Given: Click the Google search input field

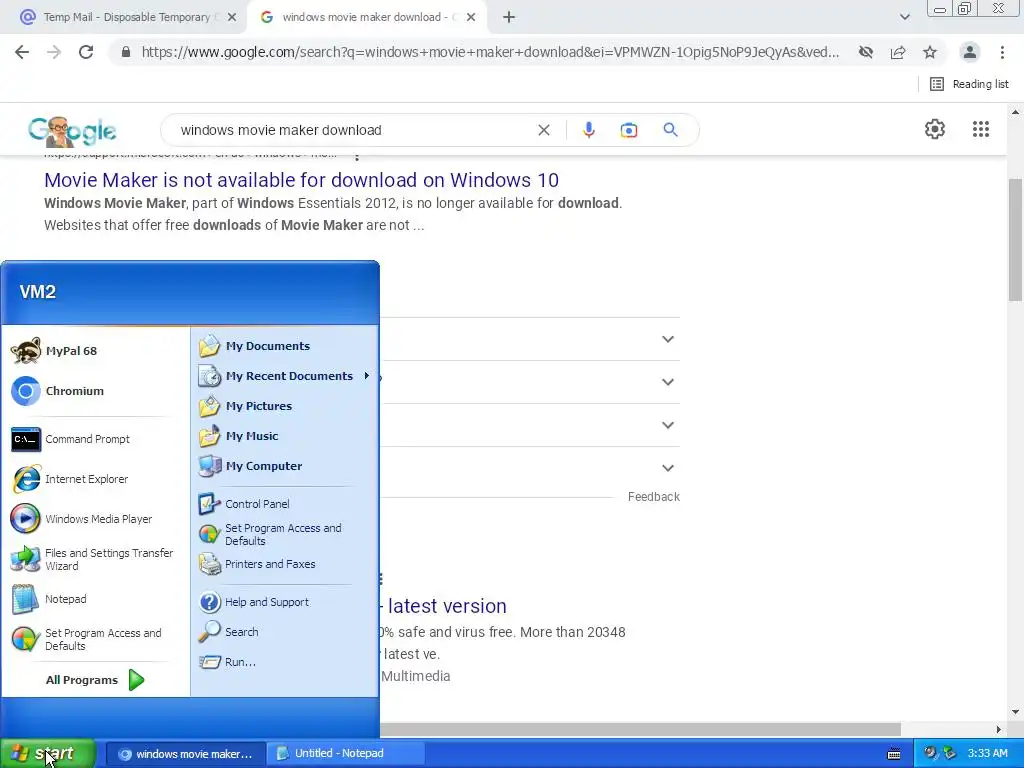Looking at the screenshot, I should pos(353,130).
